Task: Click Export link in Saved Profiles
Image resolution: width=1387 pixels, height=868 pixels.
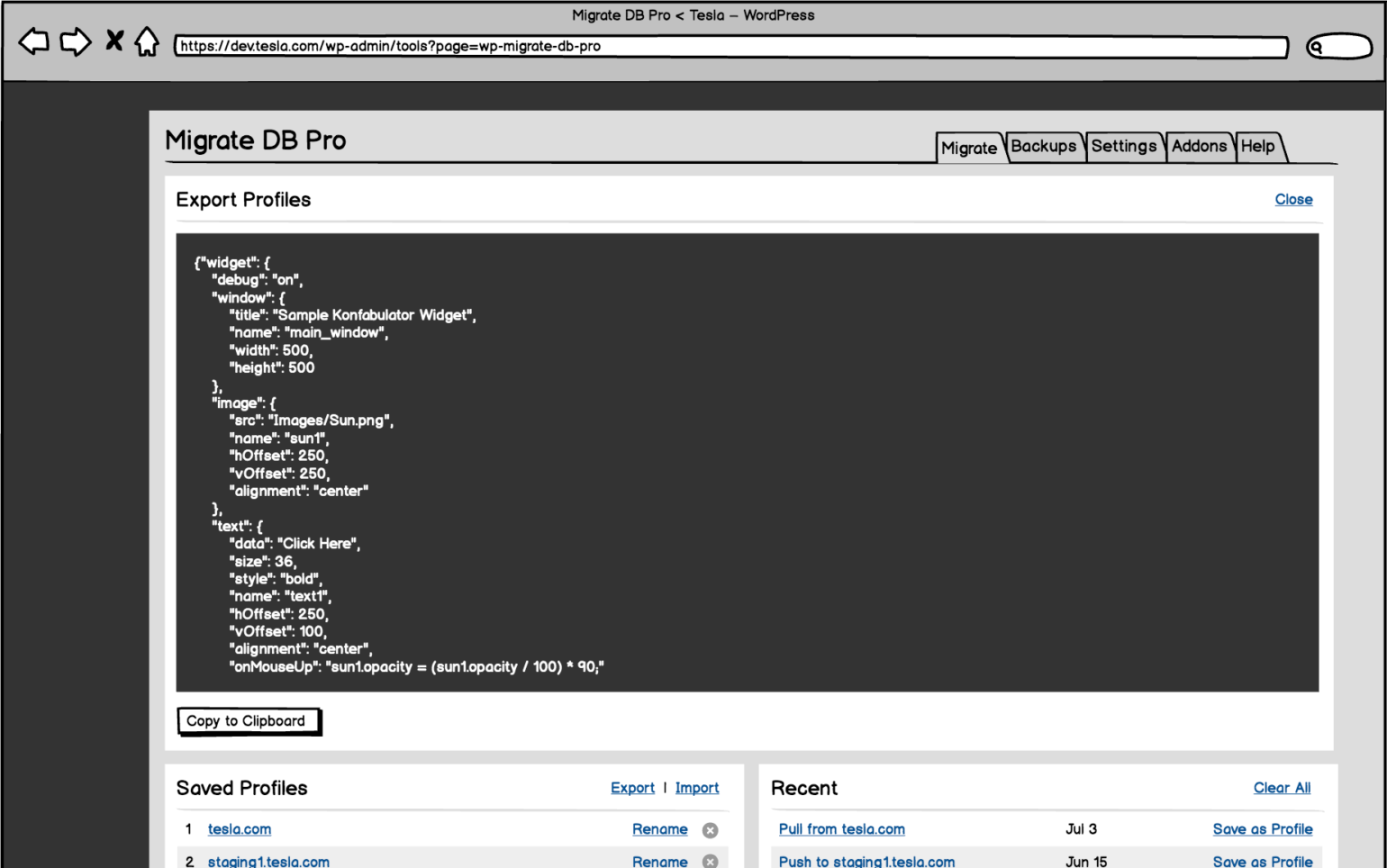Action: click(632, 788)
